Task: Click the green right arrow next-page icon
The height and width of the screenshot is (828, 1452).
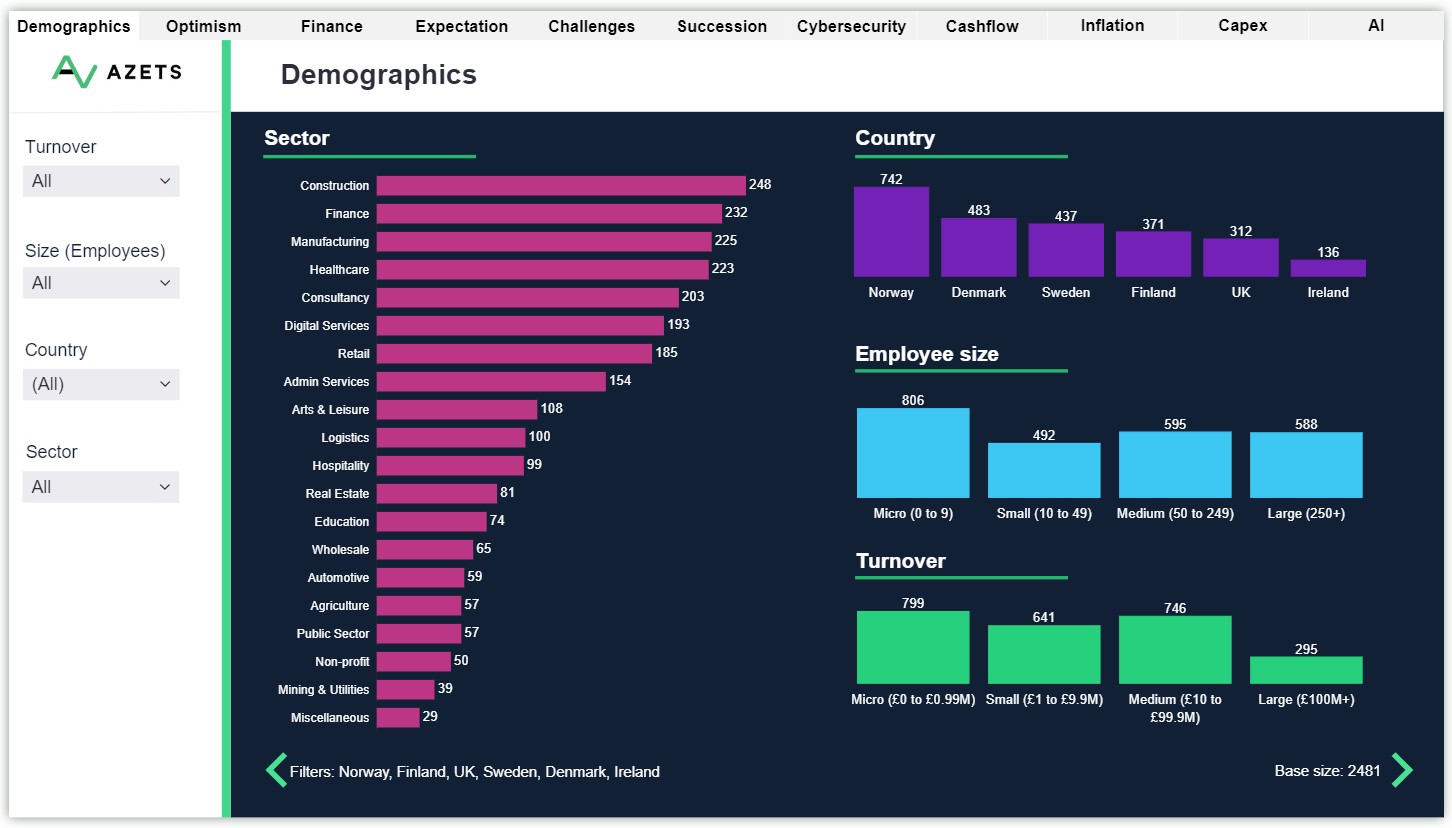Action: click(1402, 770)
